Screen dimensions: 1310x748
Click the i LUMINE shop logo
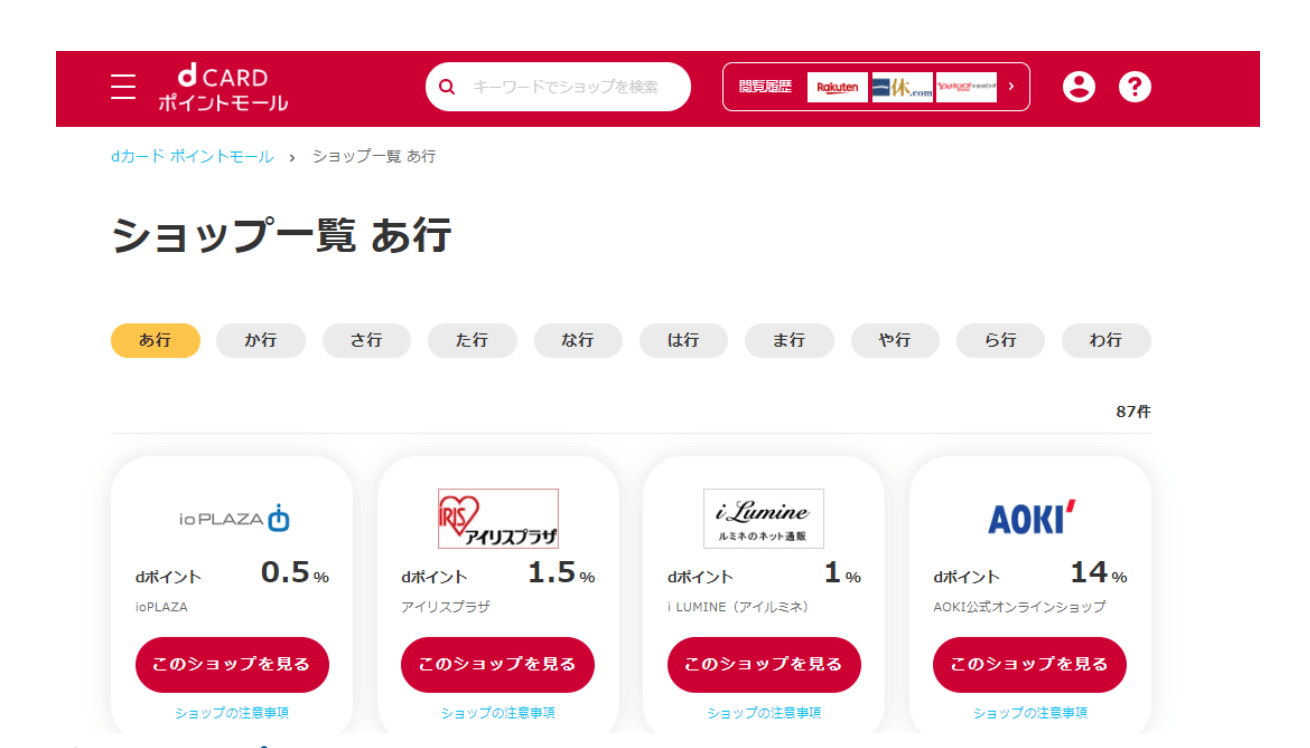[763, 518]
